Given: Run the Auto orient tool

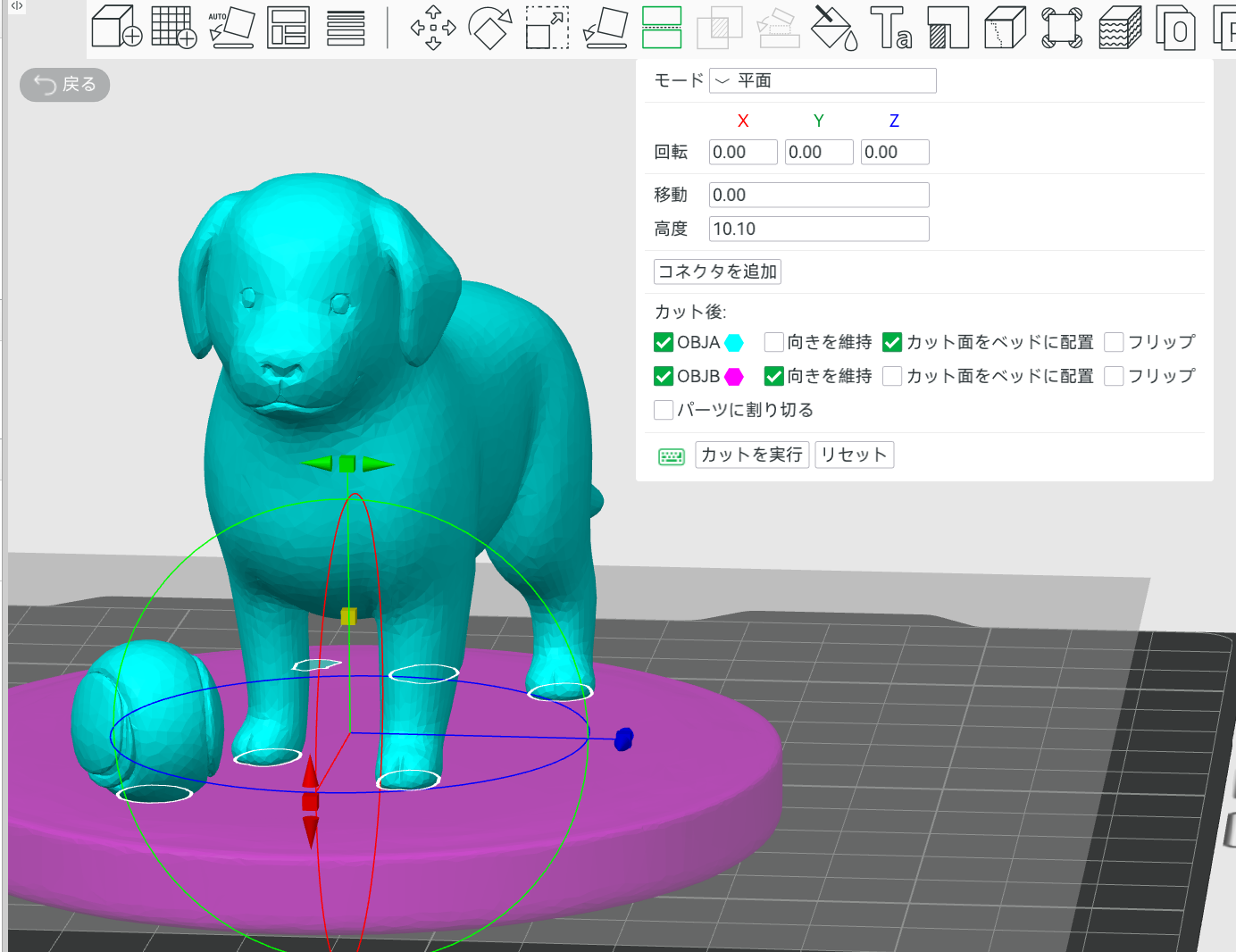Looking at the screenshot, I should click(x=231, y=27).
